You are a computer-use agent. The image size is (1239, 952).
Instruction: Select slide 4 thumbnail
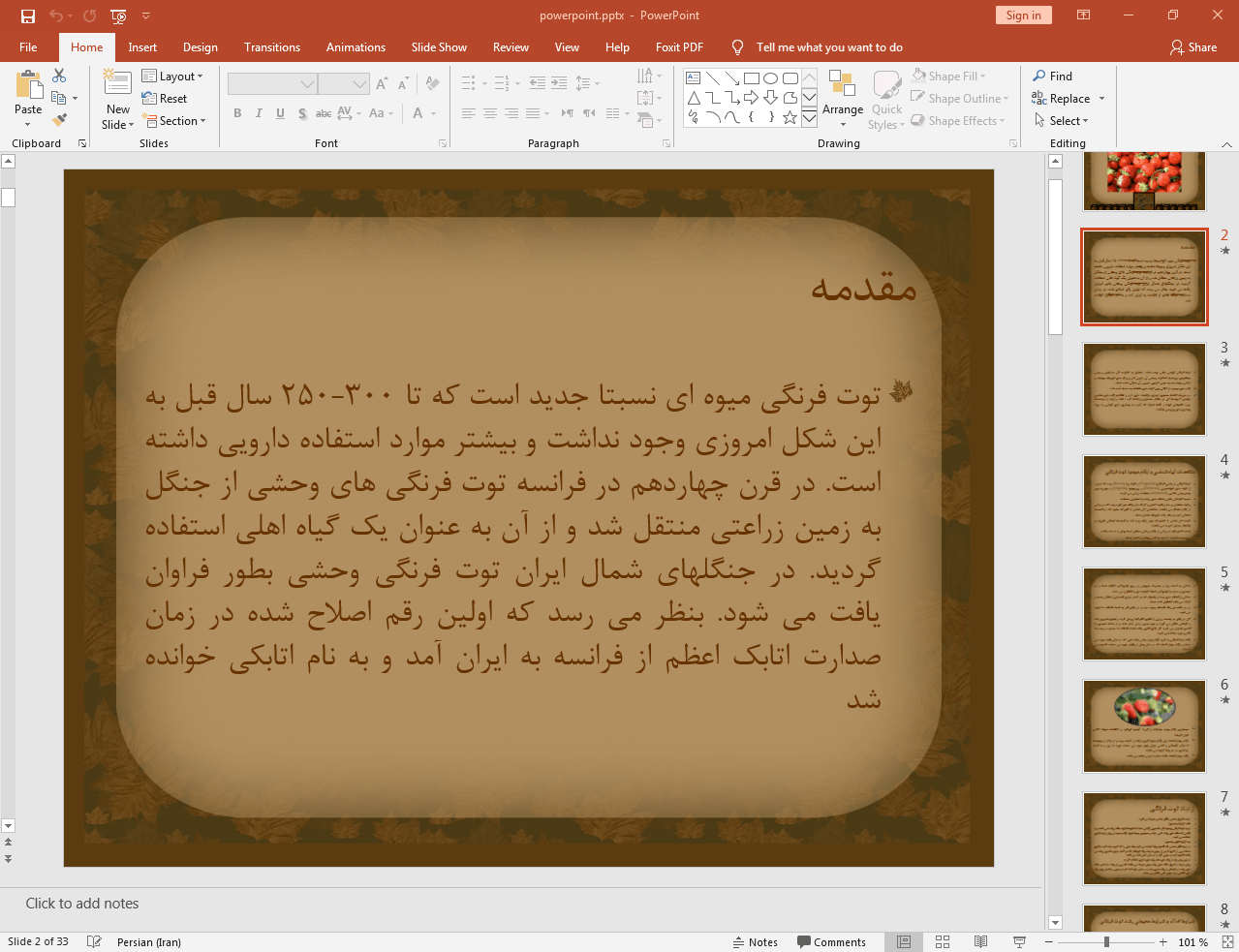(x=1144, y=502)
